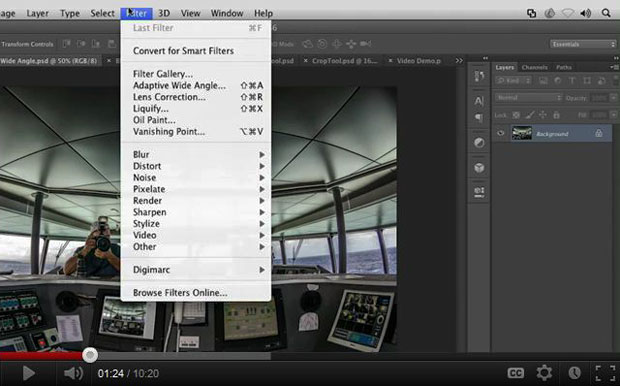The image size is (620, 386).
Task: Click the 3D roll mode icon
Action: pos(322,44)
